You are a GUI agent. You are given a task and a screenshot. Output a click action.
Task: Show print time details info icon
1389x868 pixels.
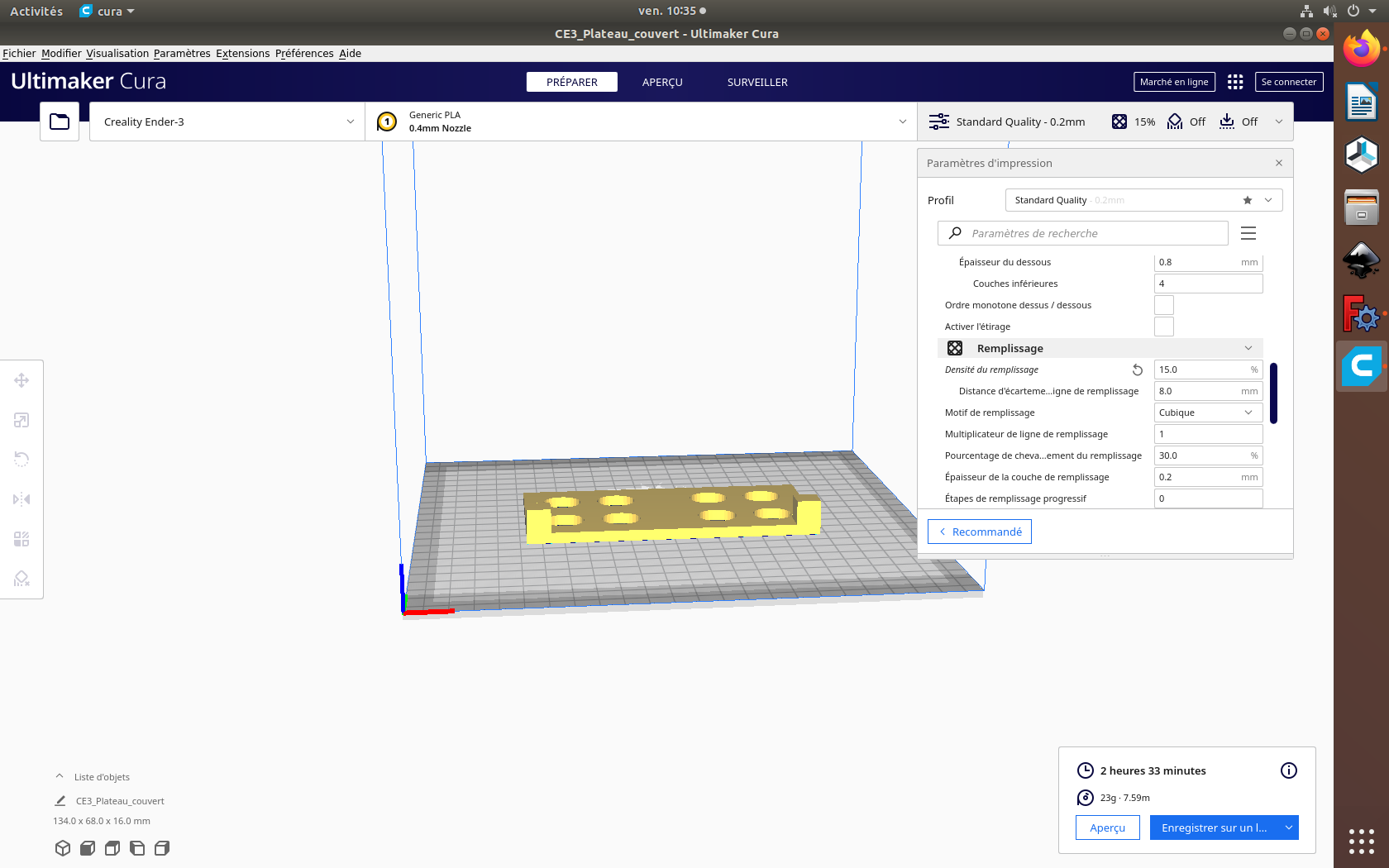coord(1289,770)
